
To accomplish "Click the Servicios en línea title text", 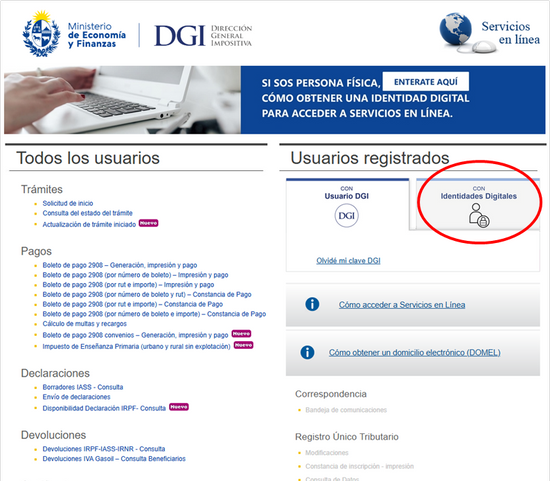I will tap(511, 33).
